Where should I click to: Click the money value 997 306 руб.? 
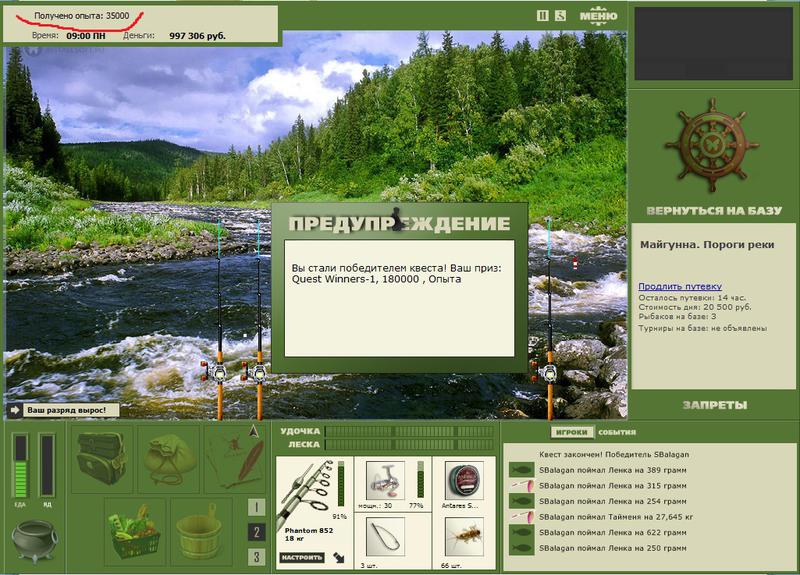click(x=197, y=36)
